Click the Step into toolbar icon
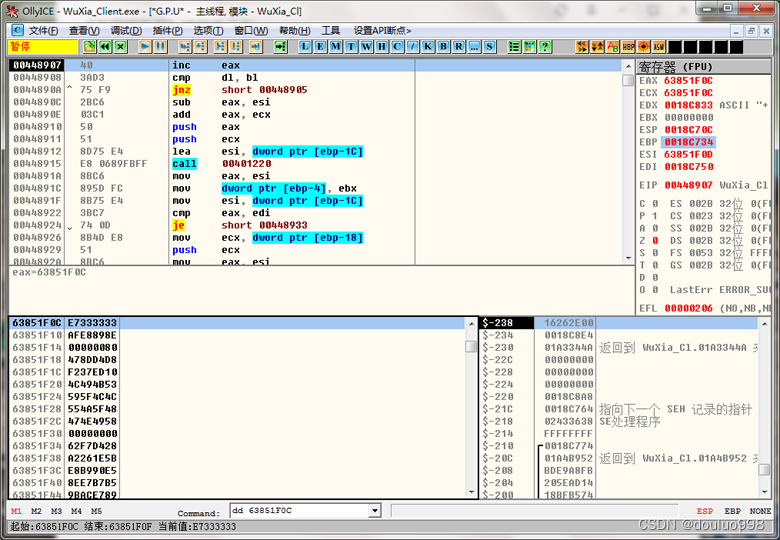Image resolution: width=780 pixels, height=540 pixels. click(x=185, y=47)
